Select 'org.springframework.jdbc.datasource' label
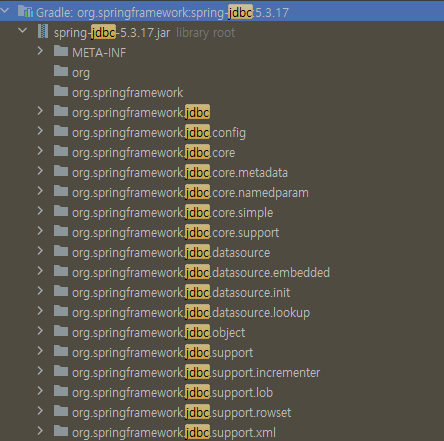 tap(171, 253)
